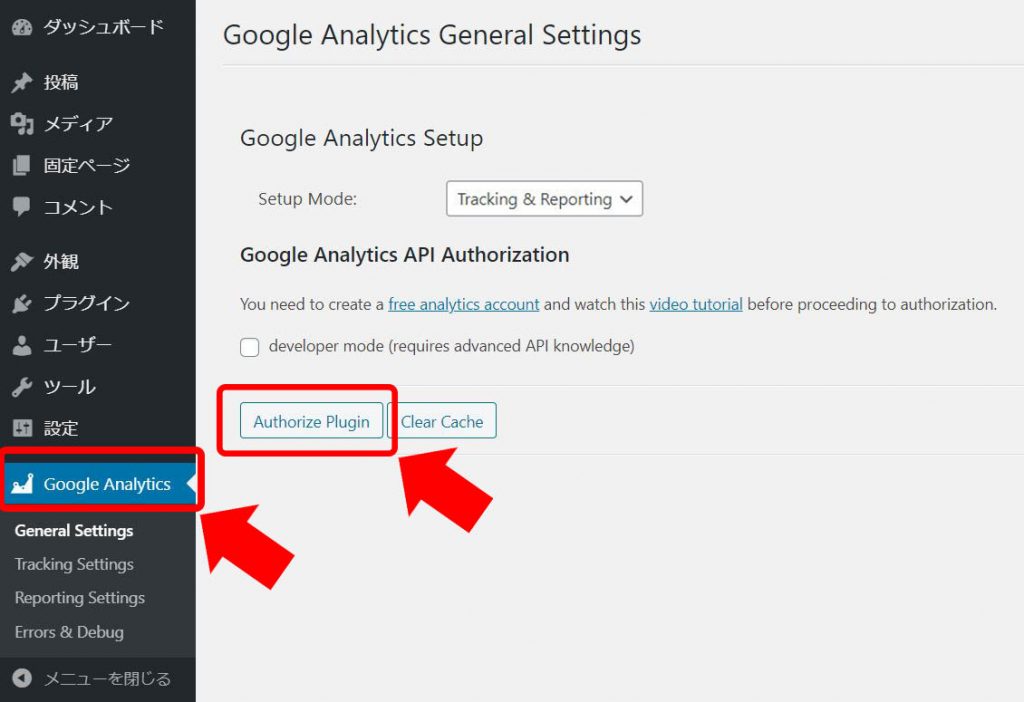Click the Plugins plug icon
This screenshot has height=702, width=1024.
click(22, 303)
